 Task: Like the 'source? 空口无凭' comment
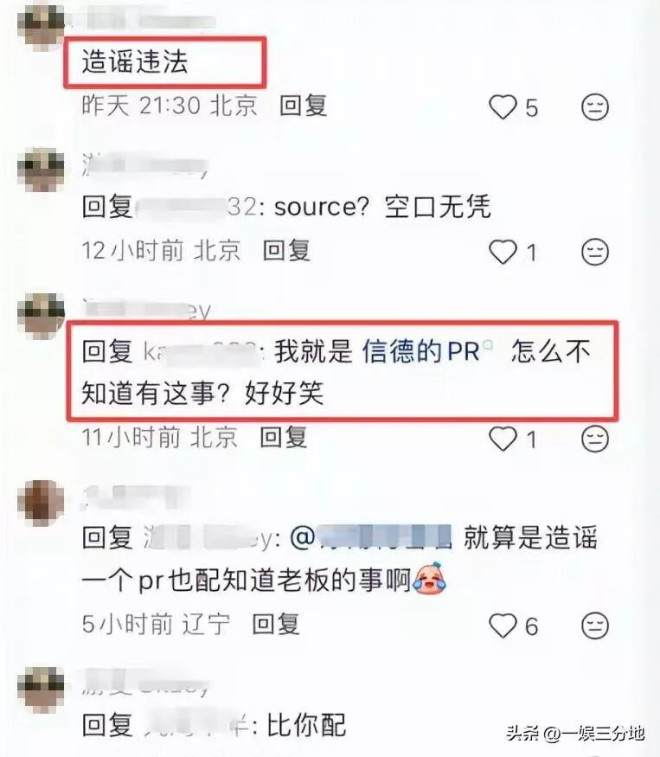coord(503,252)
